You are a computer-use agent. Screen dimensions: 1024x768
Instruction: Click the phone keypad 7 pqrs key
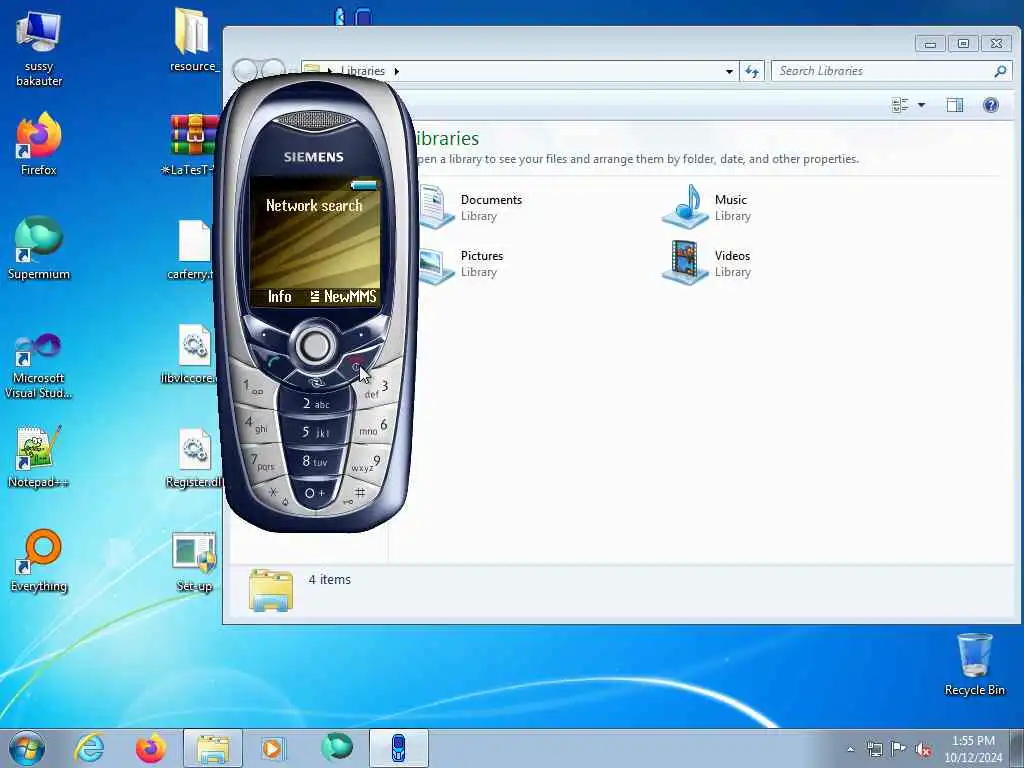click(x=263, y=462)
